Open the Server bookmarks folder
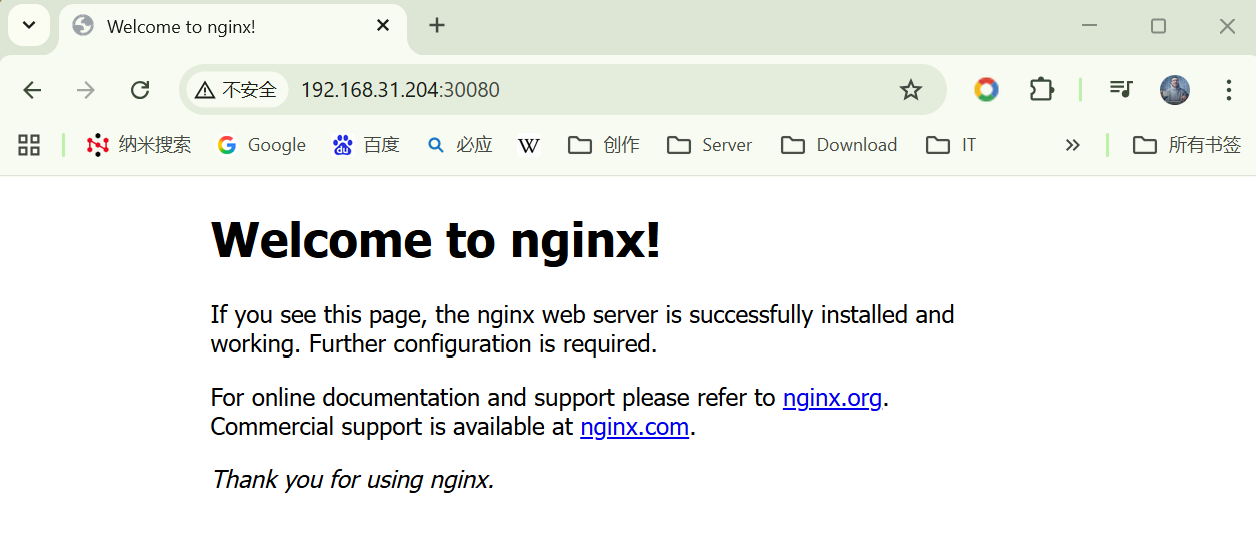Image resolution: width=1256 pixels, height=533 pixels. [709, 145]
